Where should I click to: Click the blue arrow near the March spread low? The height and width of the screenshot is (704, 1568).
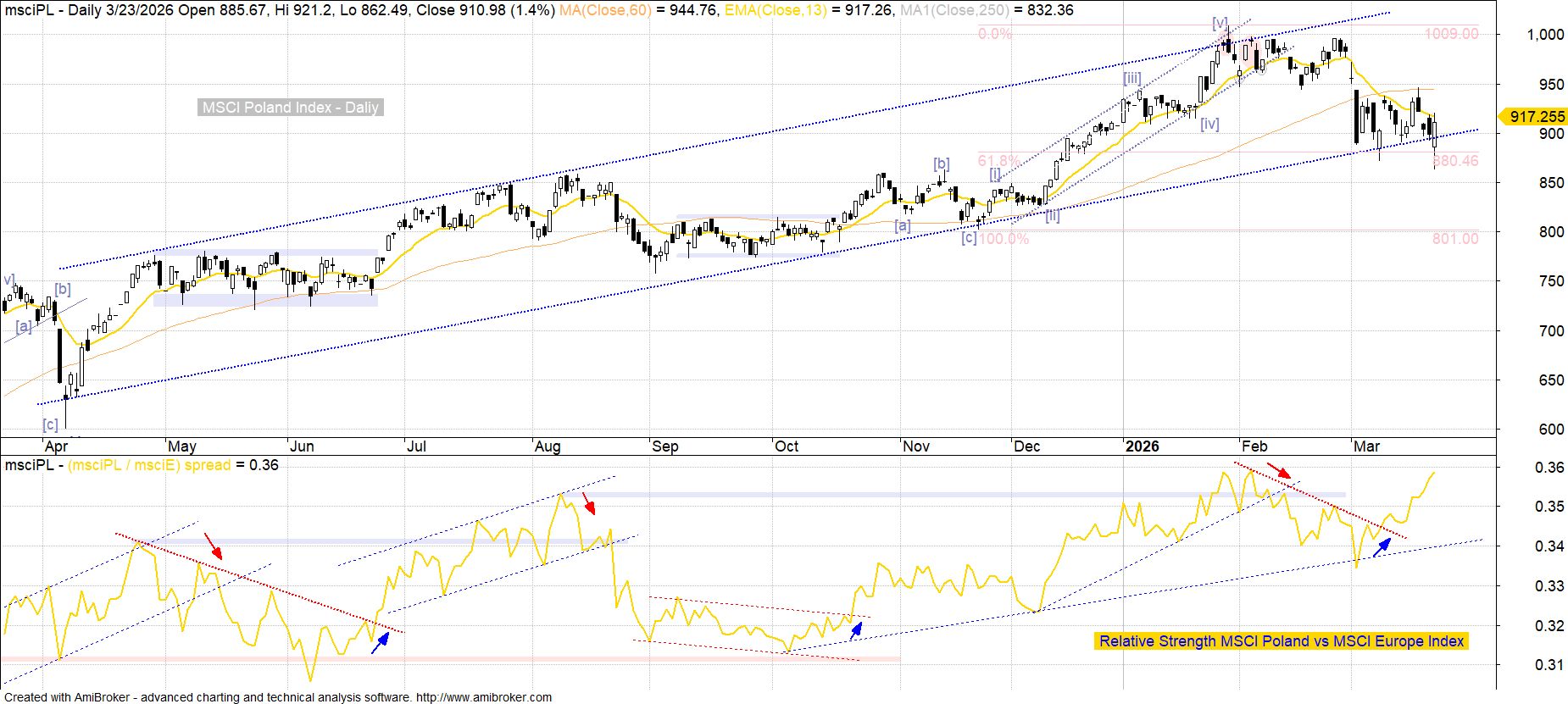pyautogui.click(x=1382, y=546)
